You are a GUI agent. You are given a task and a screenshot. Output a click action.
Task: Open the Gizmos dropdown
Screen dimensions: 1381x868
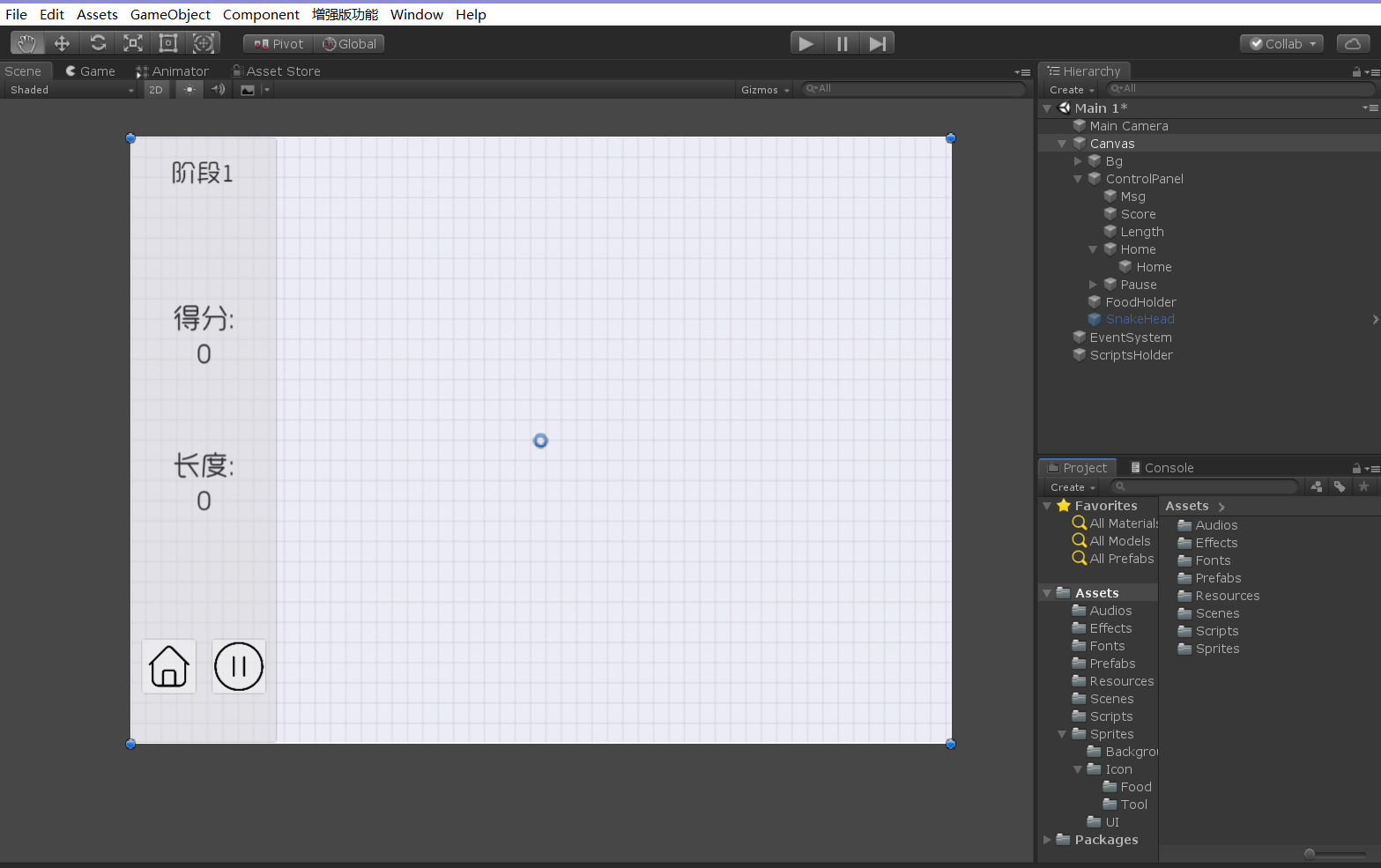765,90
